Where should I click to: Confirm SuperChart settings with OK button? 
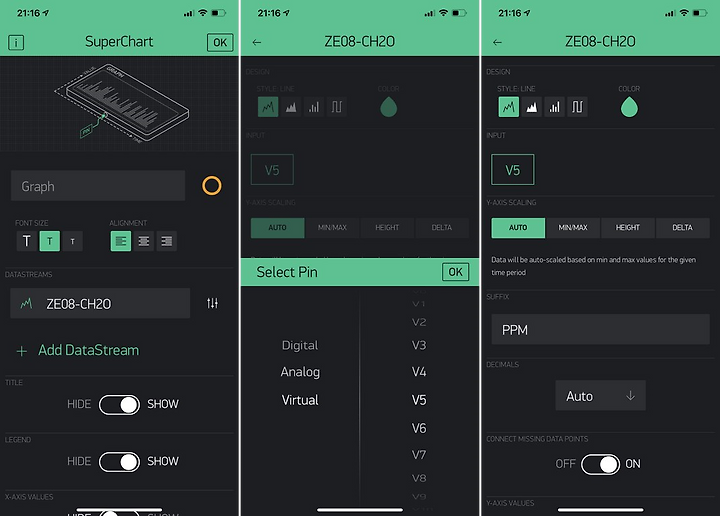(220, 43)
